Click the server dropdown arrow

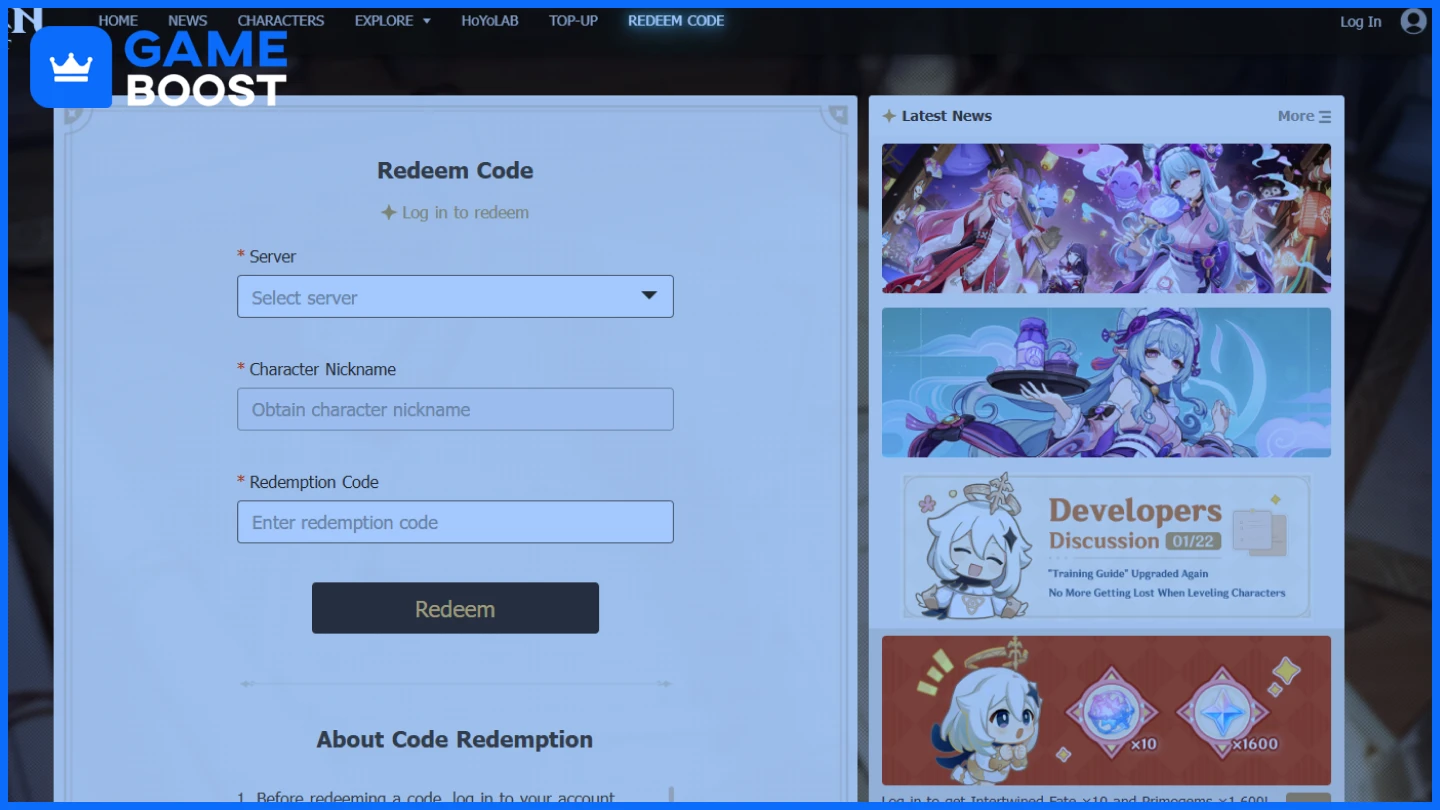coord(649,295)
